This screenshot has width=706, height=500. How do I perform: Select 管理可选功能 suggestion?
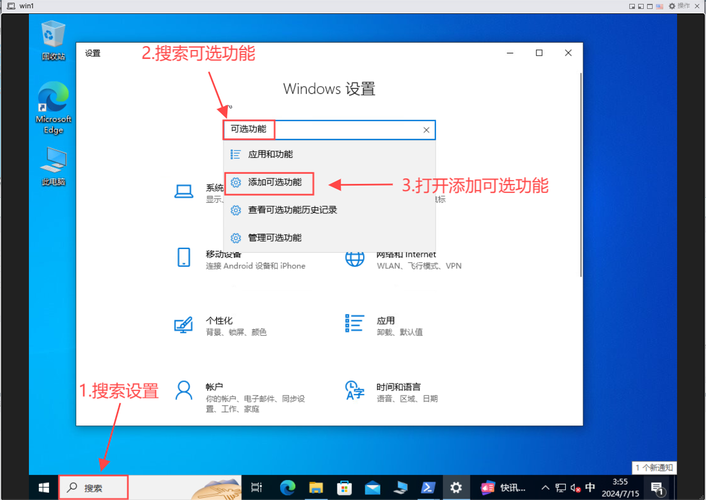coord(329,238)
